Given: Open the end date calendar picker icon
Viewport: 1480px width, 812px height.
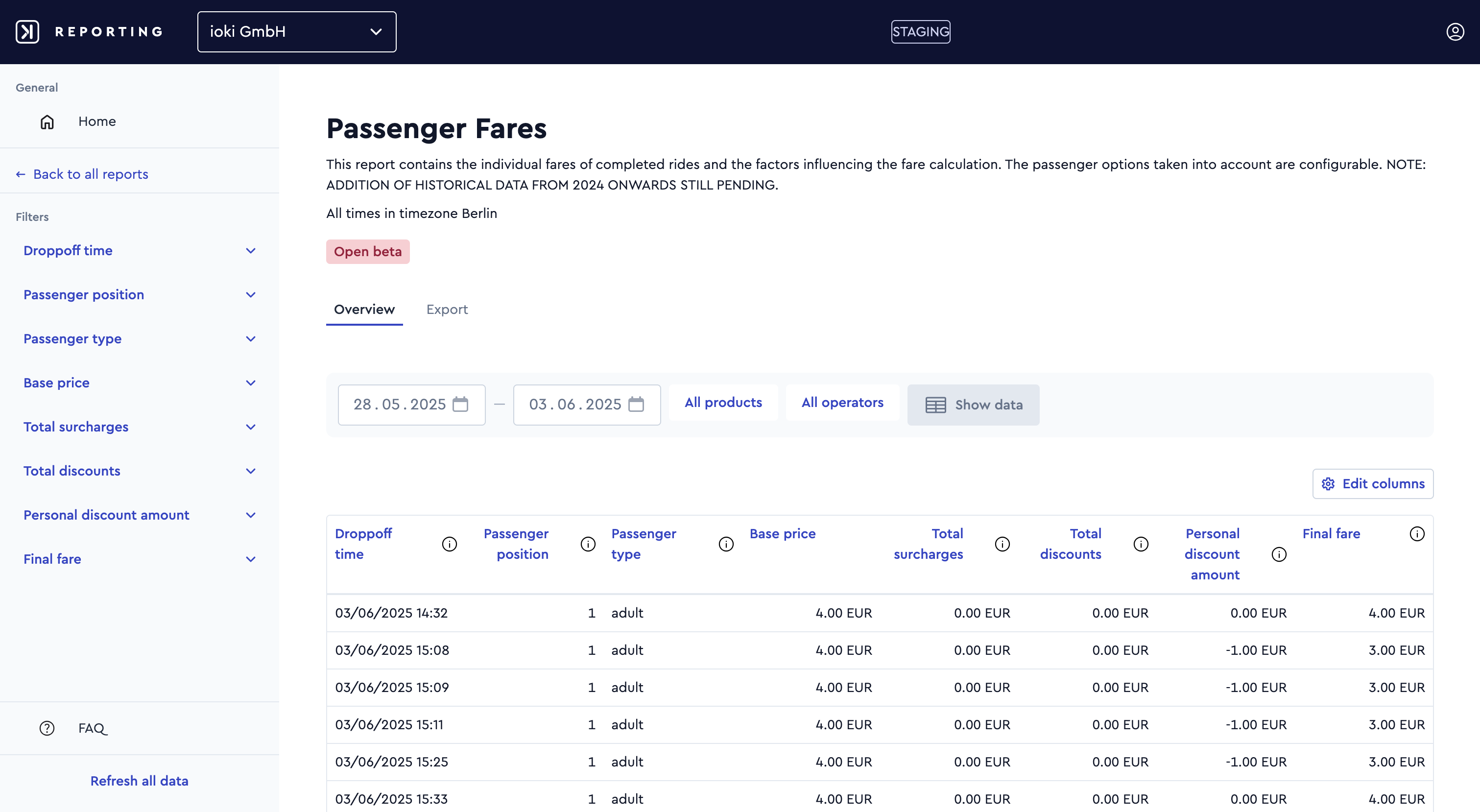Looking at the screenshot, I should pos(636,404).
